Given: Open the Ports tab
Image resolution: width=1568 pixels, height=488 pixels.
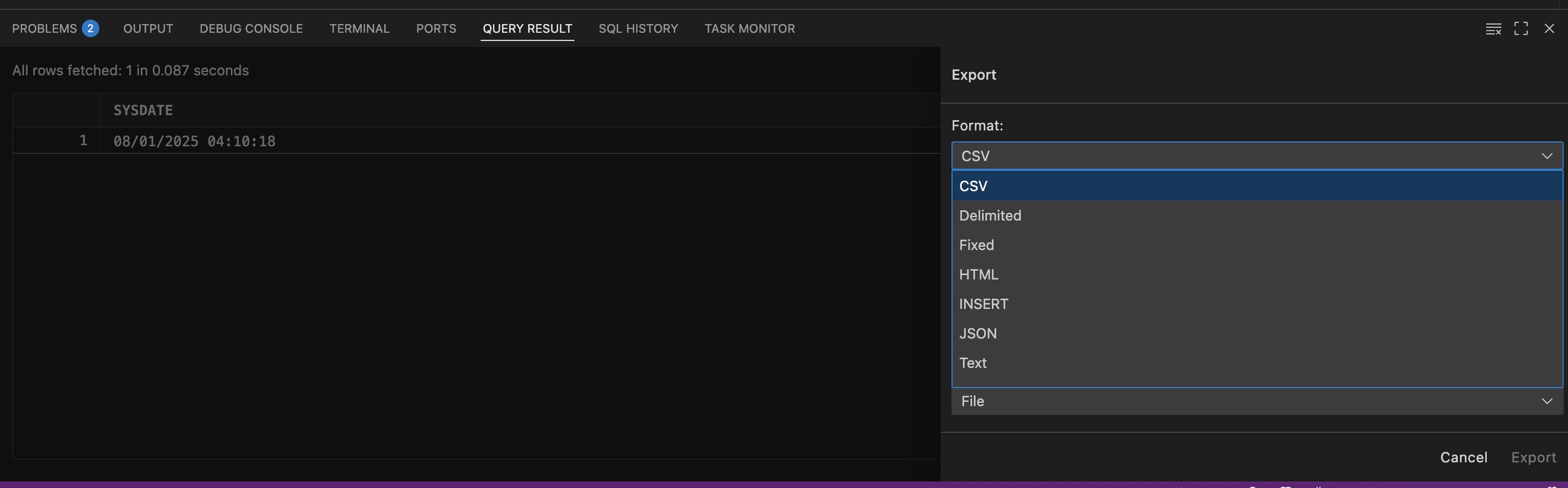Looking at the screenshot, I should coord(436,28).
